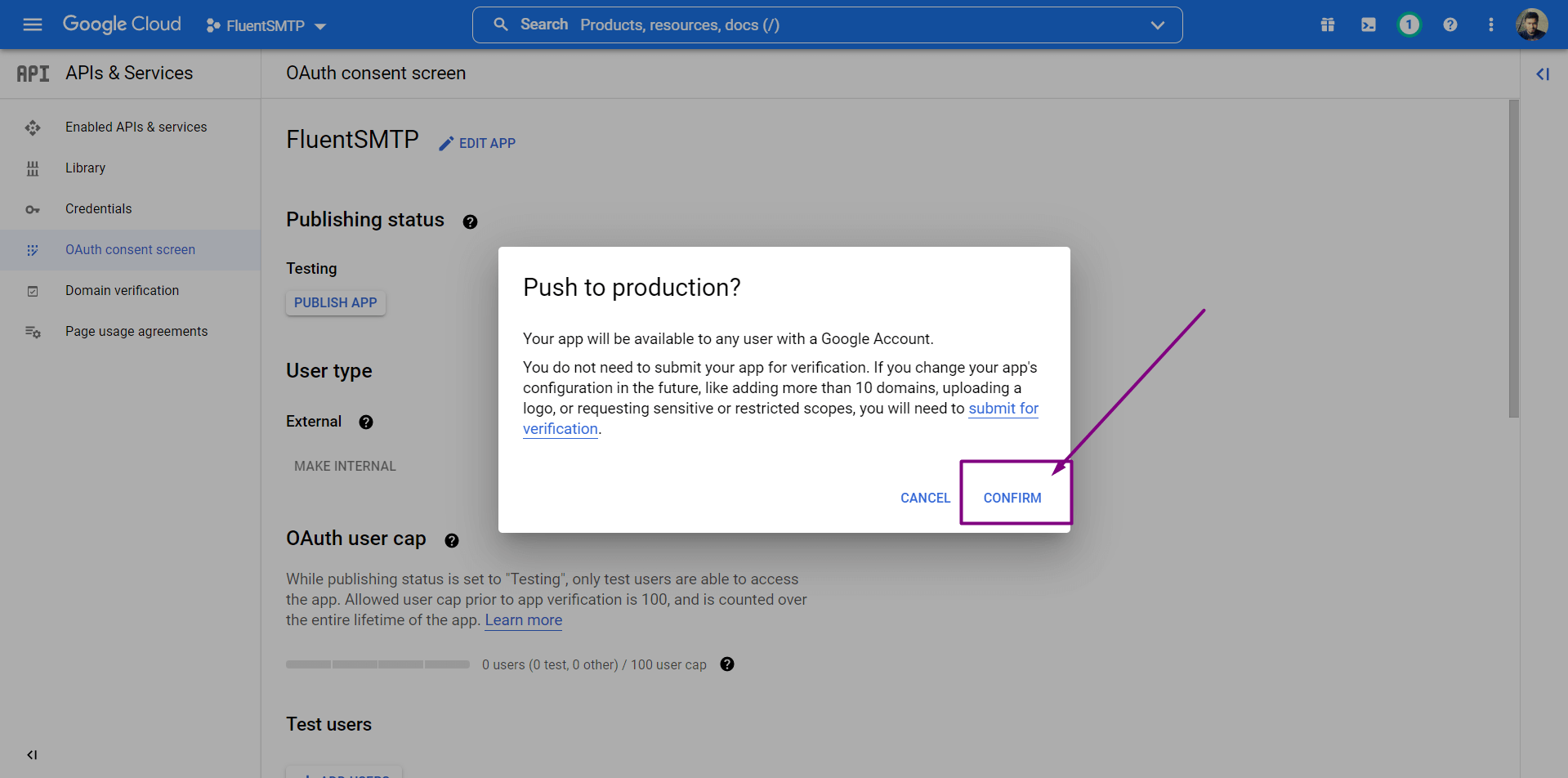Follow the submit for verification link
This screenshot has width=1568, height=778.
click(1003, 409)
